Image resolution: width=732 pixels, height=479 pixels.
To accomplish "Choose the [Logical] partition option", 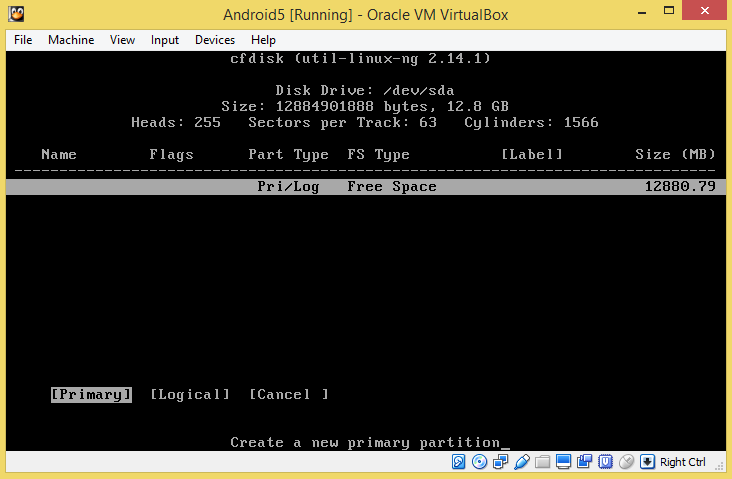I will pyautogui.click(x=190, y=394).
